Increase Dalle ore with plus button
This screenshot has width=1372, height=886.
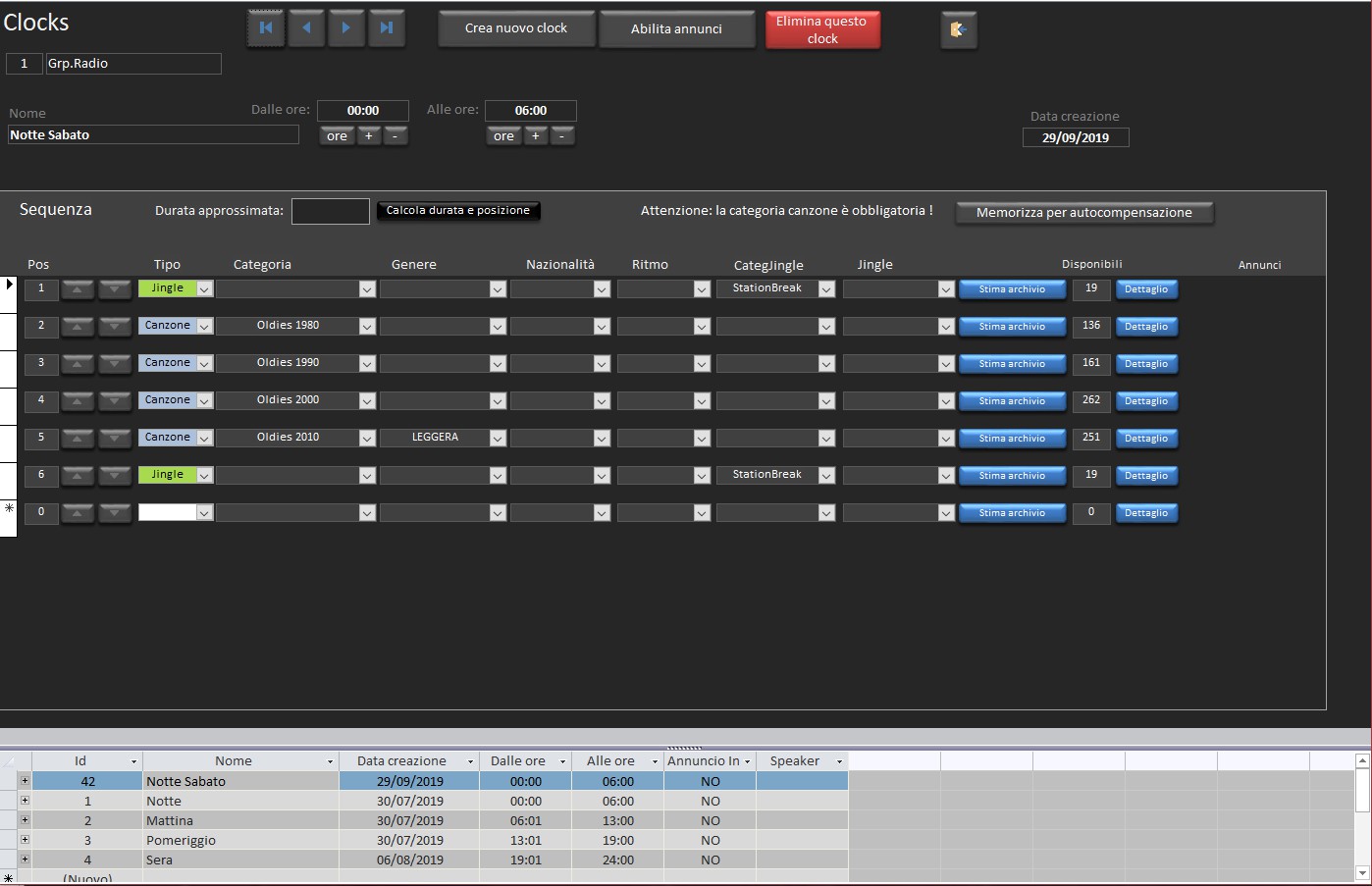click(x=369, y=136)
